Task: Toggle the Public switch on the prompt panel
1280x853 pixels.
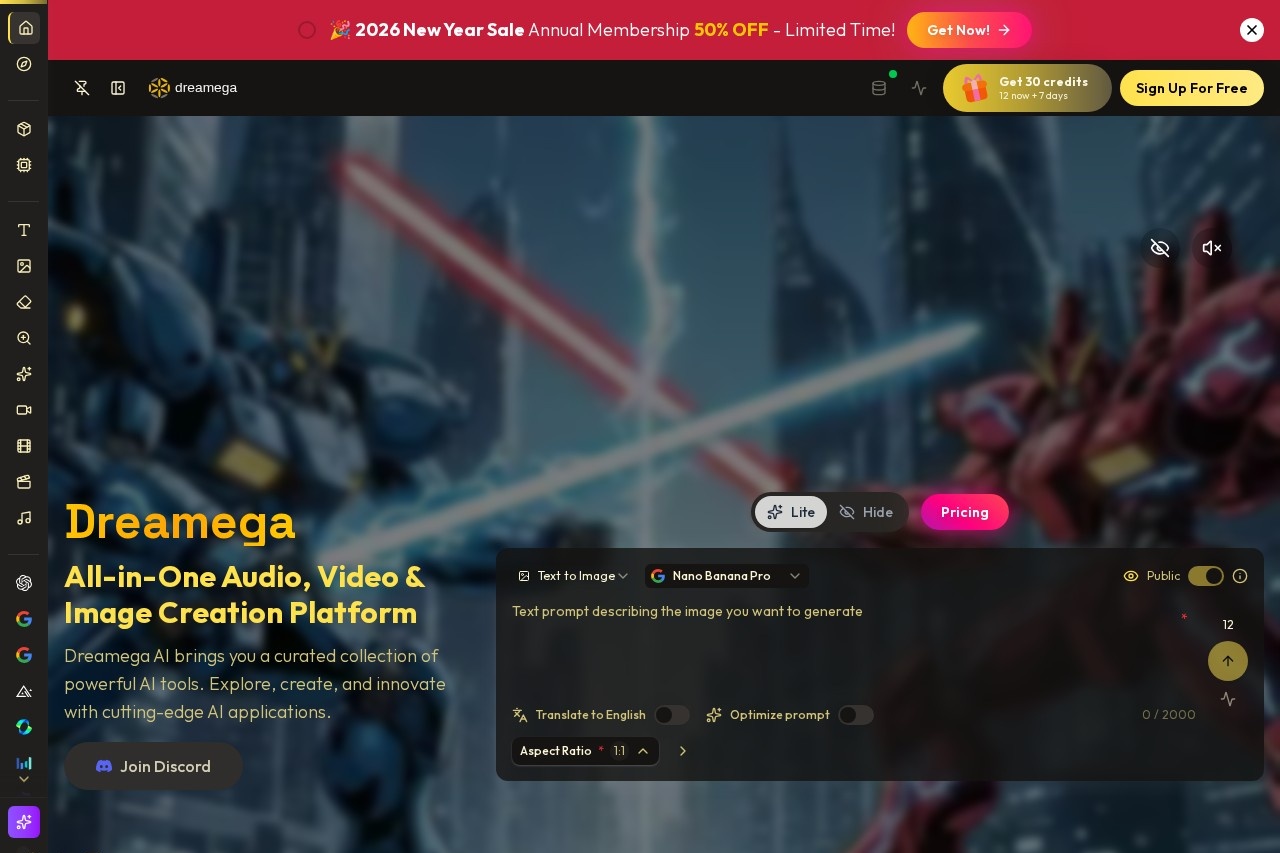Action: [x=1206, y=576]
